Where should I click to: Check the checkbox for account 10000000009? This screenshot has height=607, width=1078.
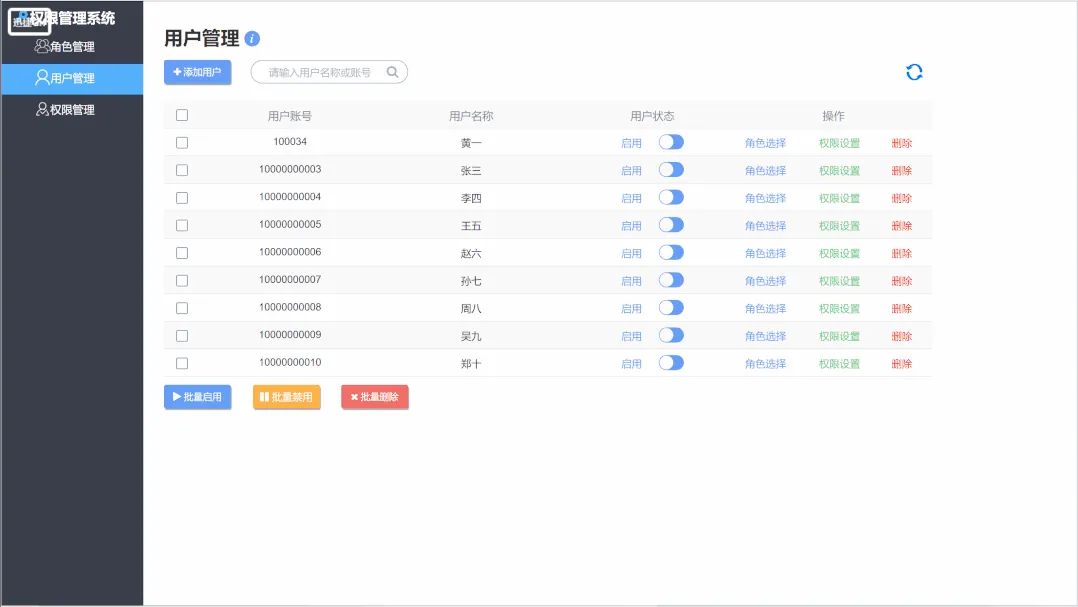coord(182,335)
